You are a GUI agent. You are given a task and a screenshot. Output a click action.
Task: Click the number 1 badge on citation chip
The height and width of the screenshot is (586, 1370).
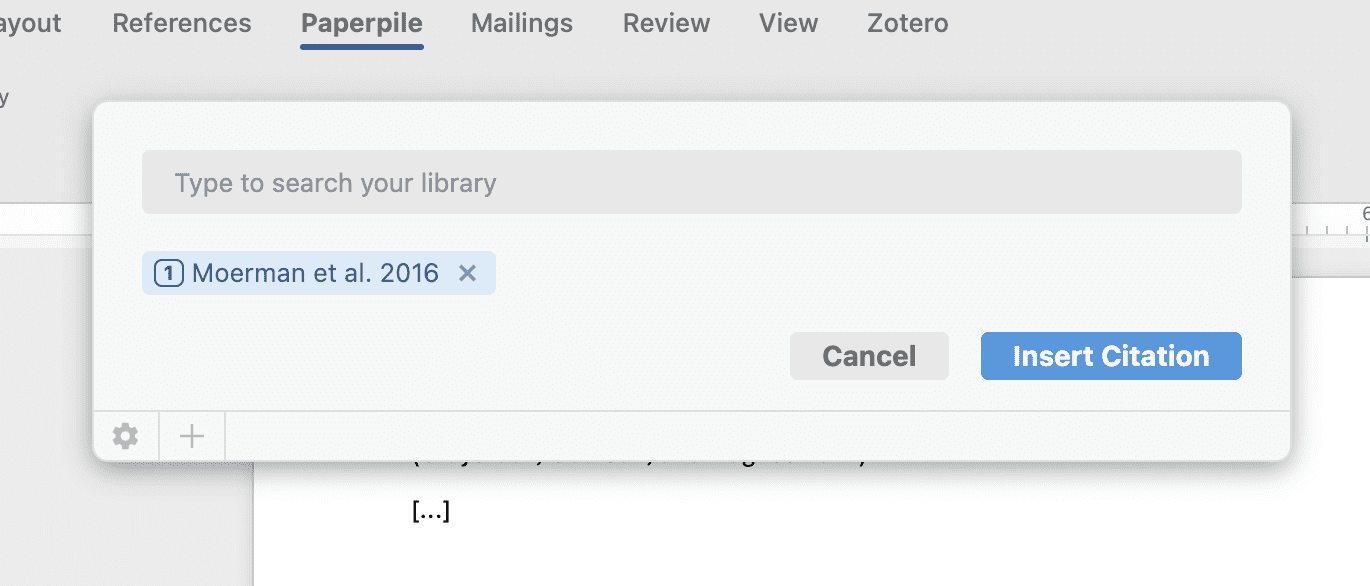point(169,273)
